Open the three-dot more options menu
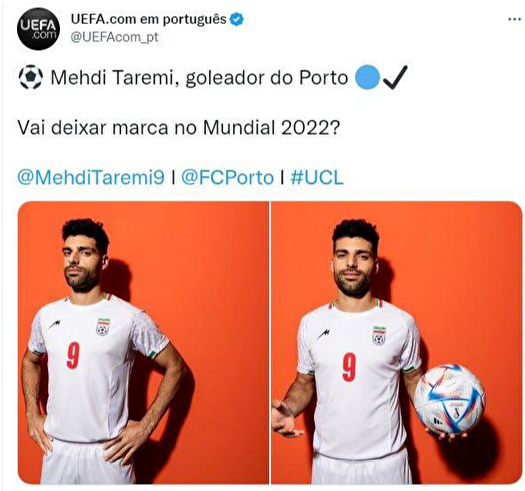The height and width of the screenshot is (491, 525). 514,19
